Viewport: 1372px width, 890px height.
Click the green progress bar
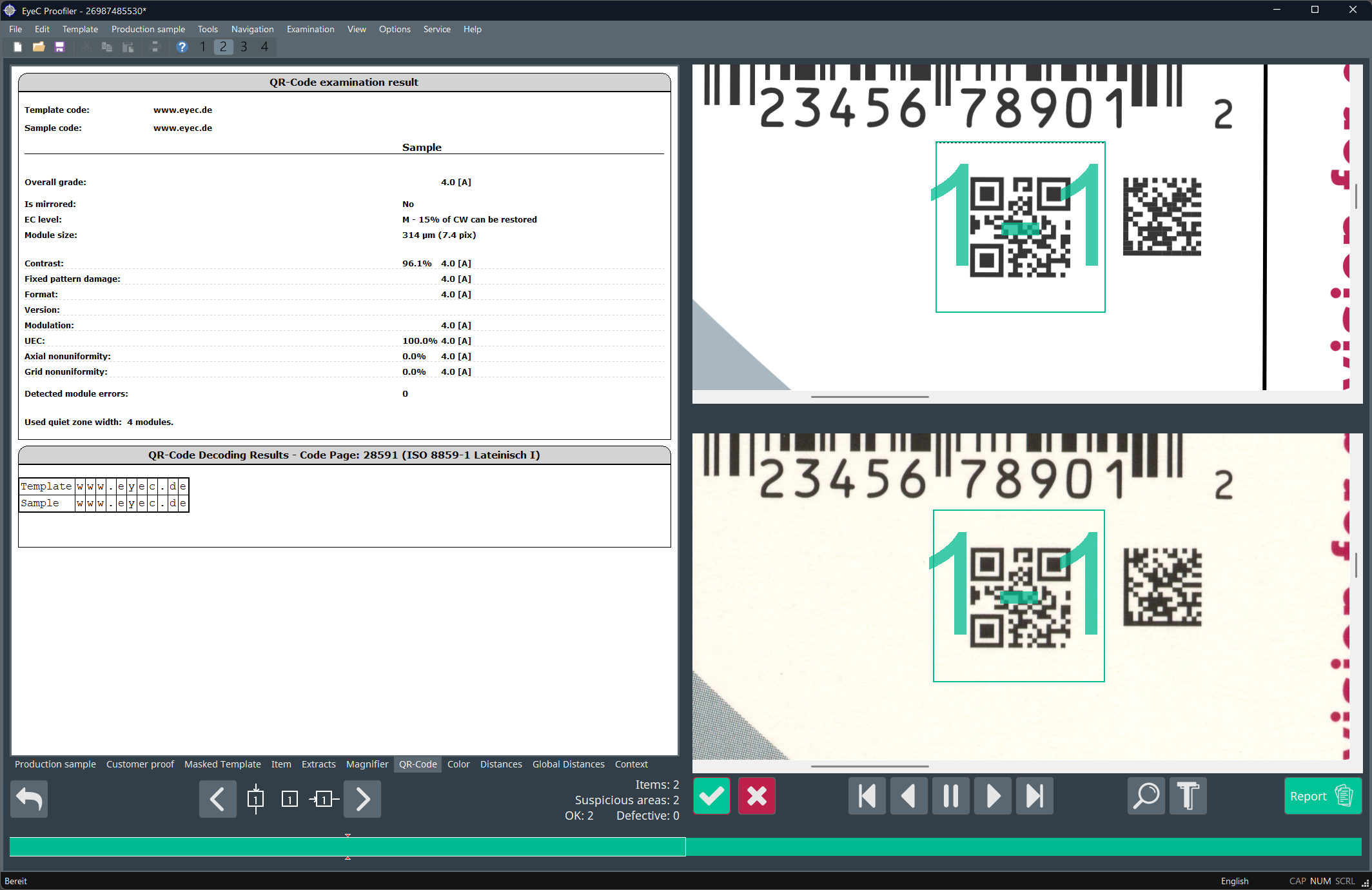pos(685,847)
